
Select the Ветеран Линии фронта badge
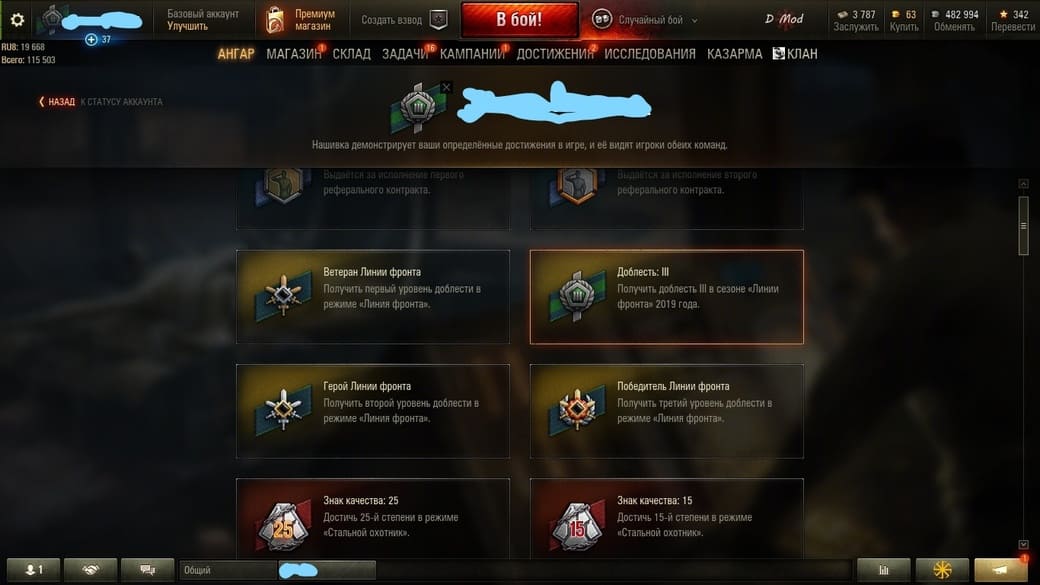pos(373,297)
